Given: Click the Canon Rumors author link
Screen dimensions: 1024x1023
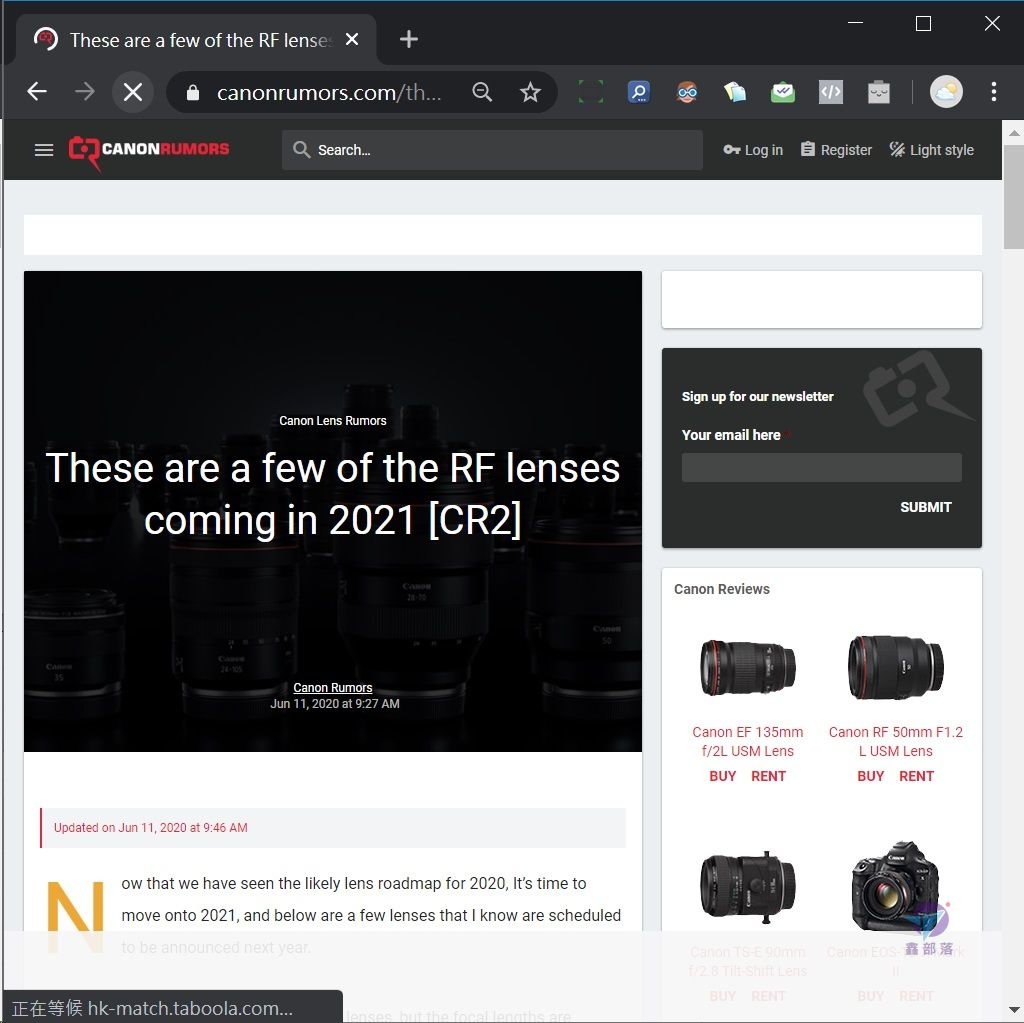Looking at the screenshot, I should [332, 687].
